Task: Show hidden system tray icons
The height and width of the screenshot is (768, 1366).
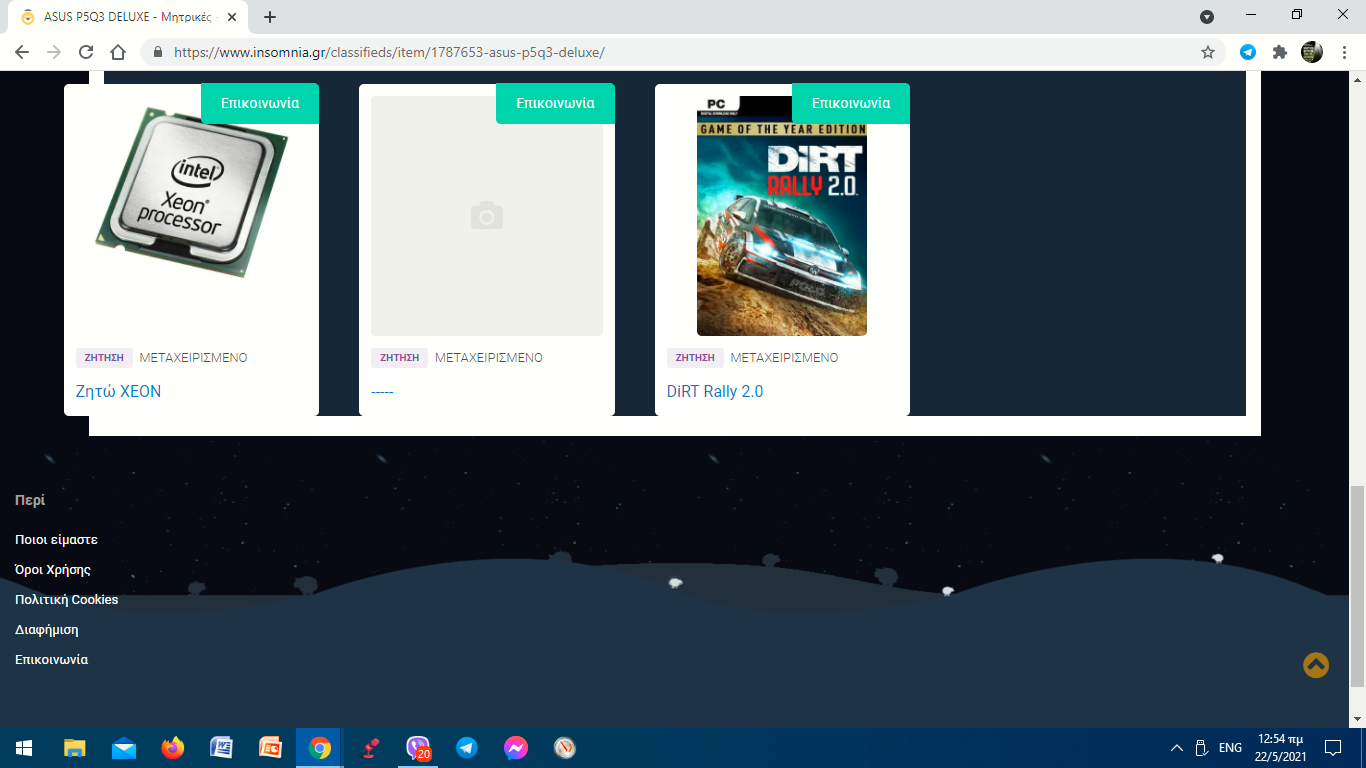Action: click(1177, 748)
